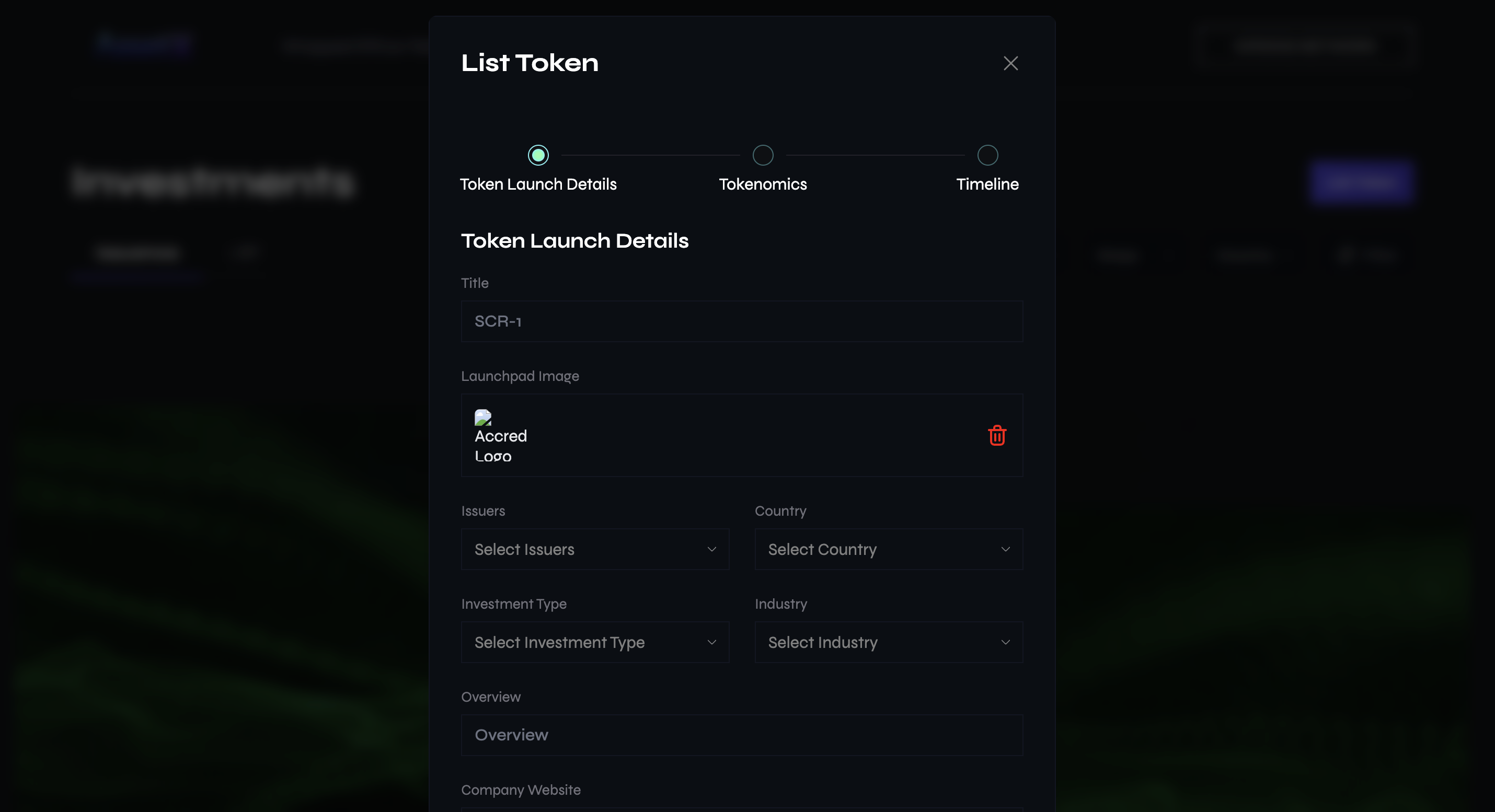Image resolution: width=1495 pixels, height=812 pixels.
Task: Close the List Token dialog
Action: pyautogui.click(x=1010, y=63)
